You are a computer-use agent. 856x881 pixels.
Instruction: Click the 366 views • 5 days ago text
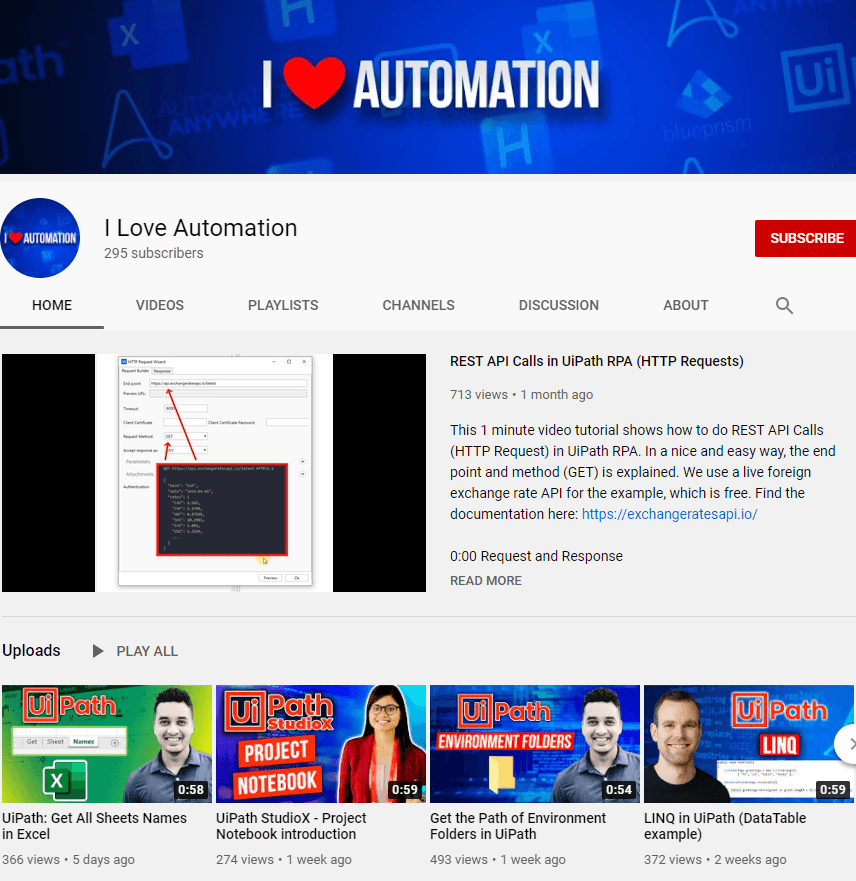pos(69,859)
